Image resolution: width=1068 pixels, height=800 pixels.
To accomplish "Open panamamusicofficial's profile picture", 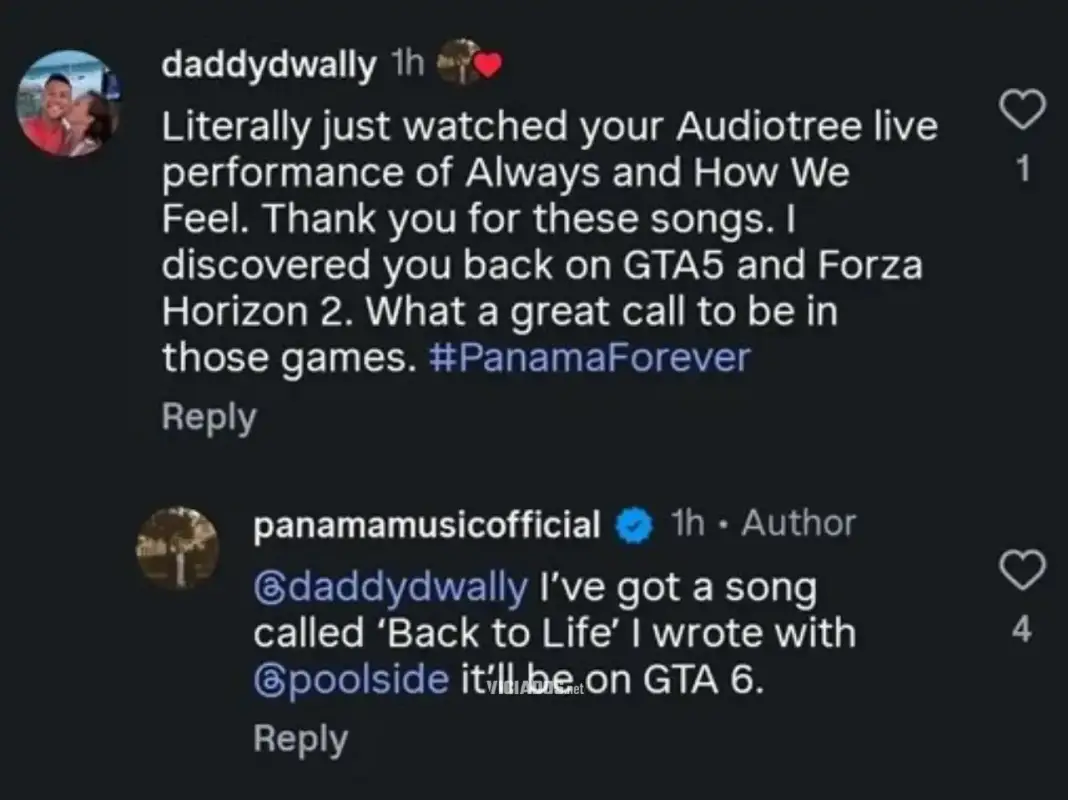I will 177,549.
